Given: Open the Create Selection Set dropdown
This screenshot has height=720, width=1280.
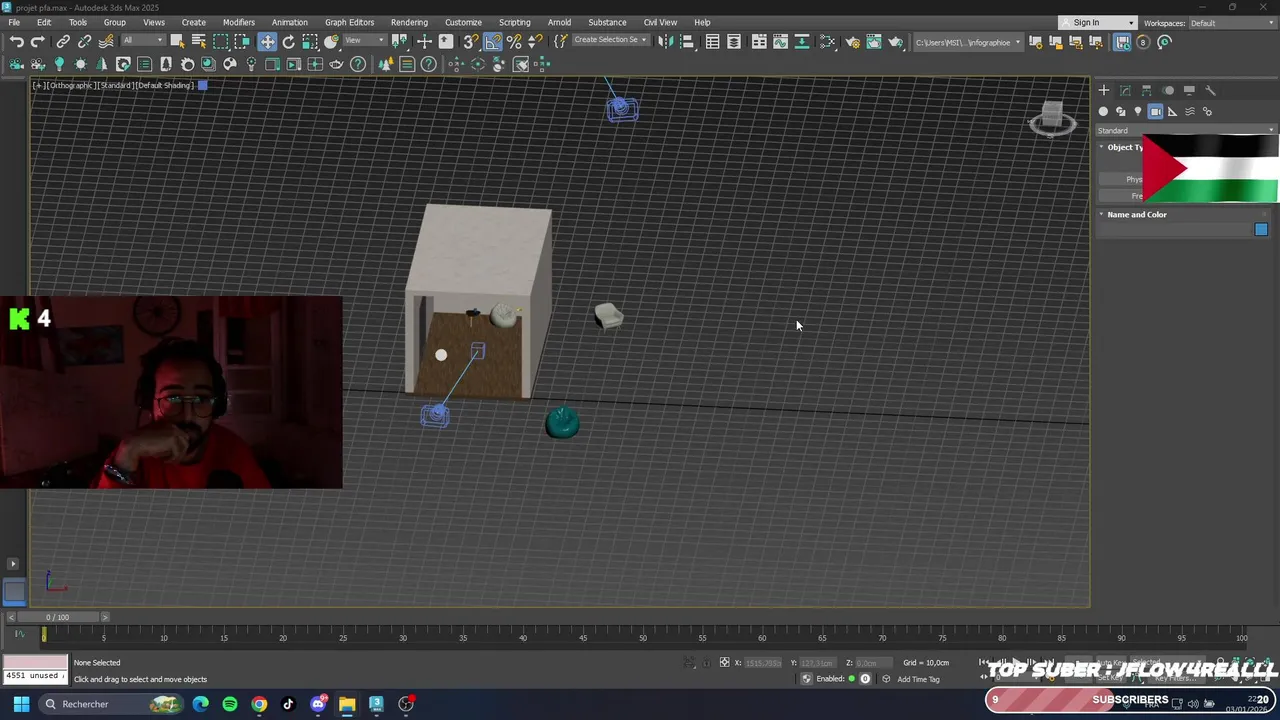Looking at the screenshot, I should point(611,41).
